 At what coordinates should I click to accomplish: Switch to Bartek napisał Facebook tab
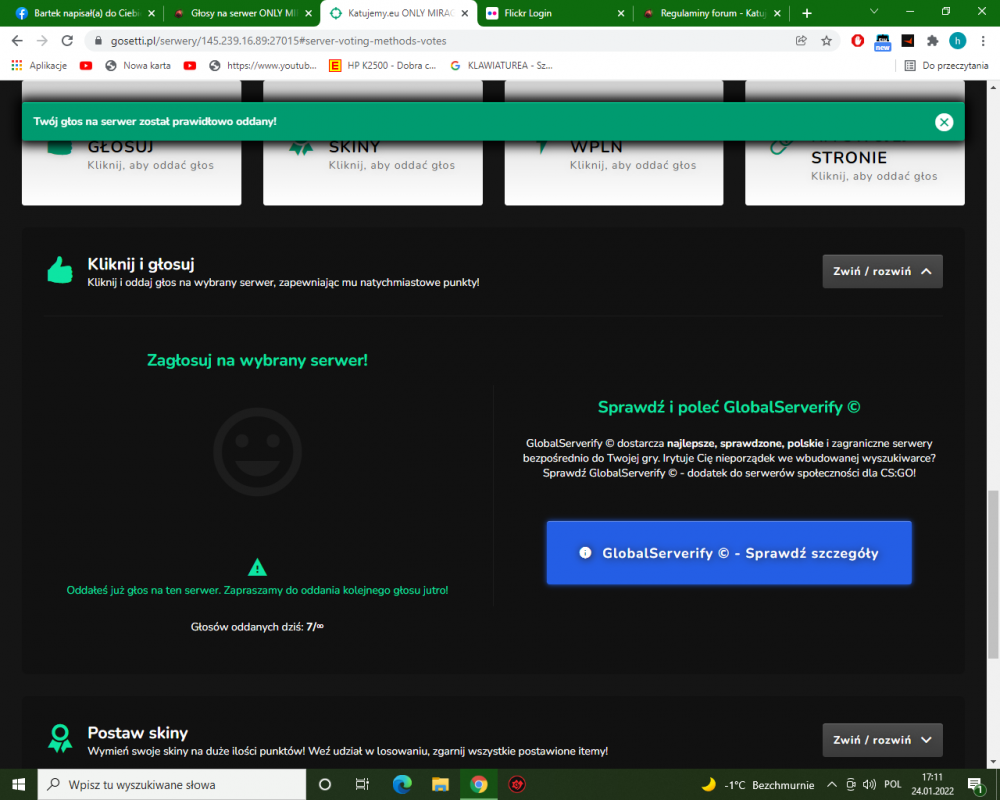[x=78, y=13]
